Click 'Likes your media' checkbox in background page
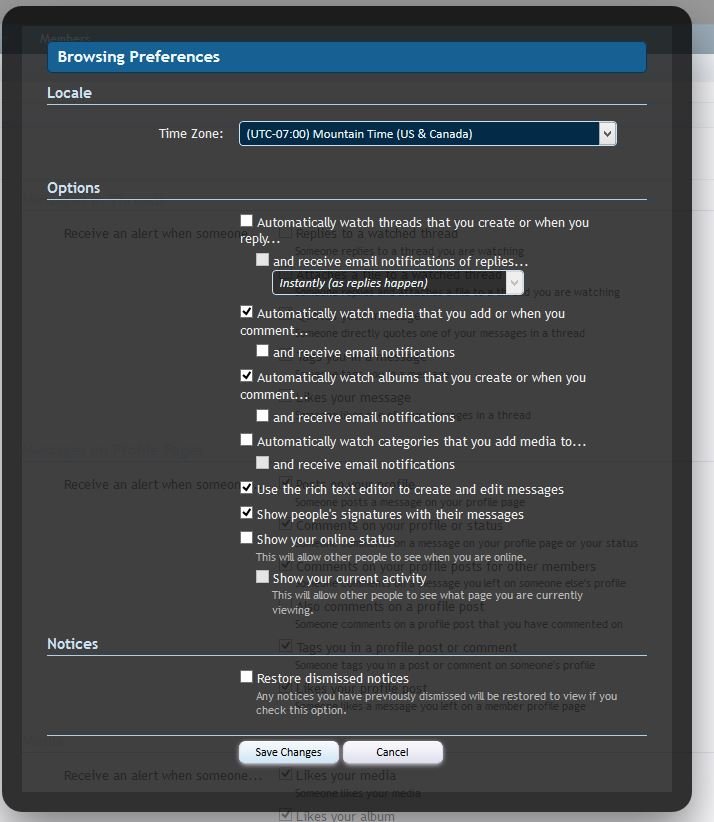The height and width of the screenshot is (822, 714). coord(286,774)
